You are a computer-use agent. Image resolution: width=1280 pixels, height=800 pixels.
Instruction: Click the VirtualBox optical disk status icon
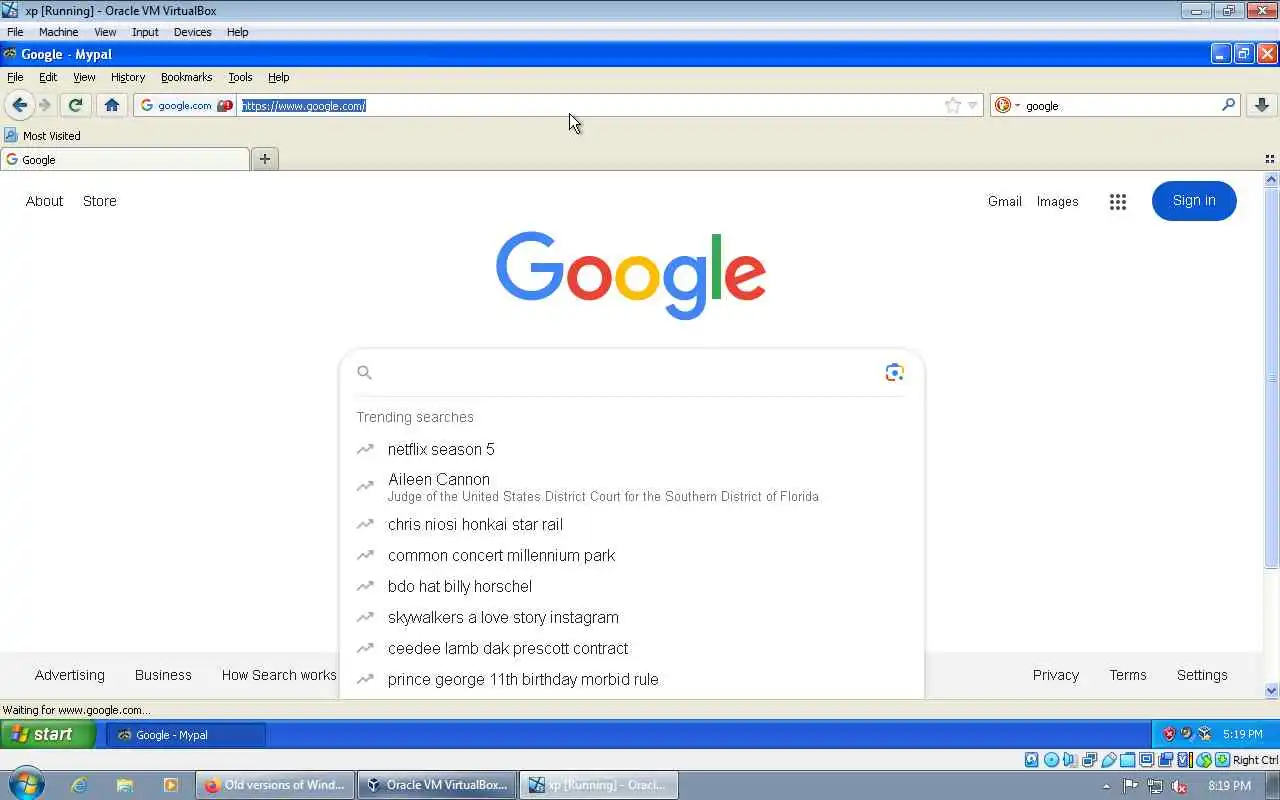[x=1051, y=760]
